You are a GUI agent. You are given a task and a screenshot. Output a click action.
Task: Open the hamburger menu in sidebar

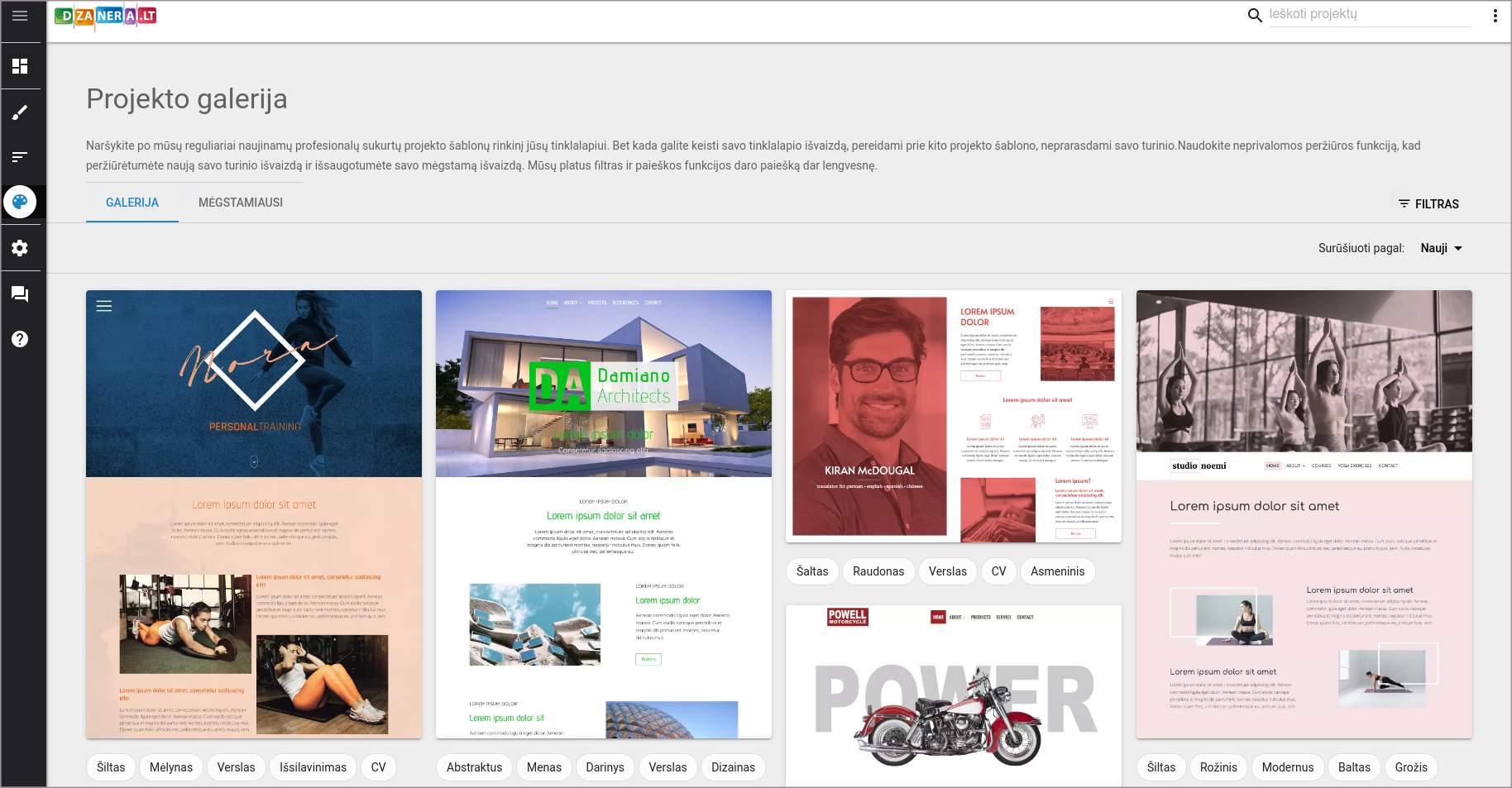20,16
